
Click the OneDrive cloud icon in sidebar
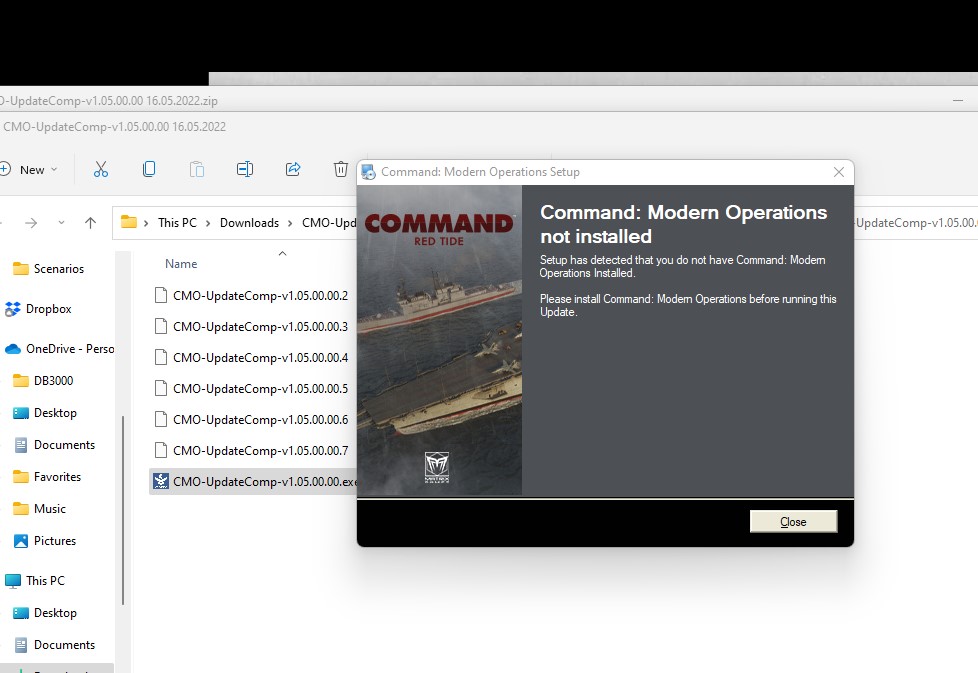(x=13, y=349)
